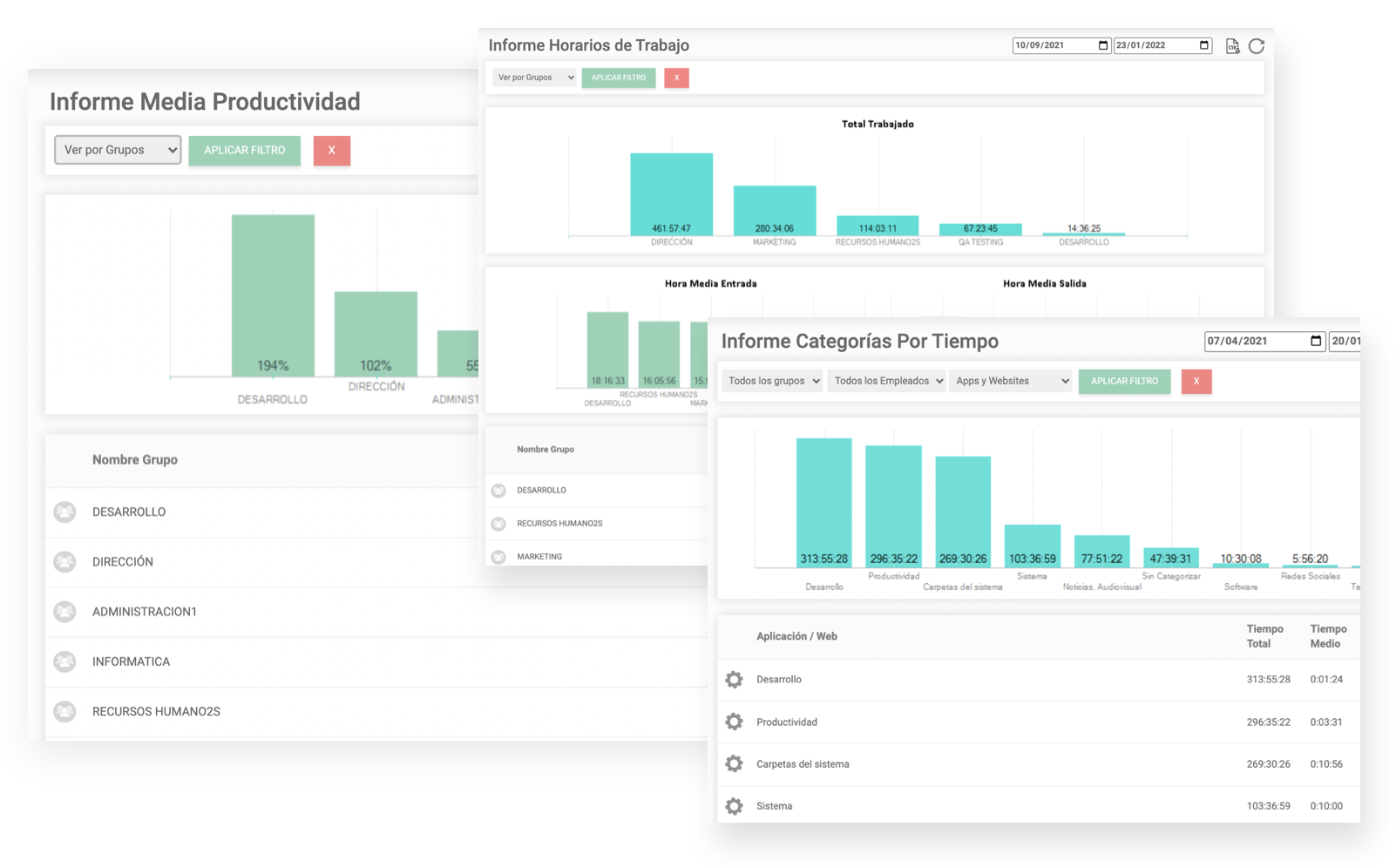Open calendar picker for 07/04/2021 date
1396x868 pixels.
[1316, 341]
